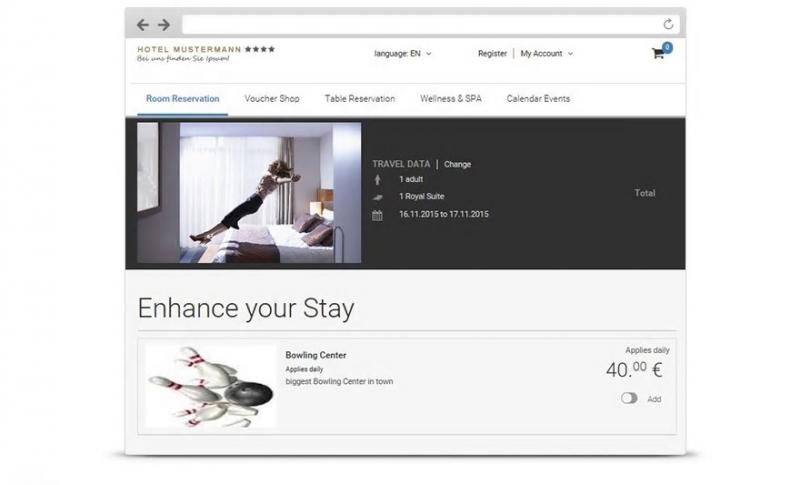
Task: Go to Wellness & SPA tab
Action: (x=451, y=98)
